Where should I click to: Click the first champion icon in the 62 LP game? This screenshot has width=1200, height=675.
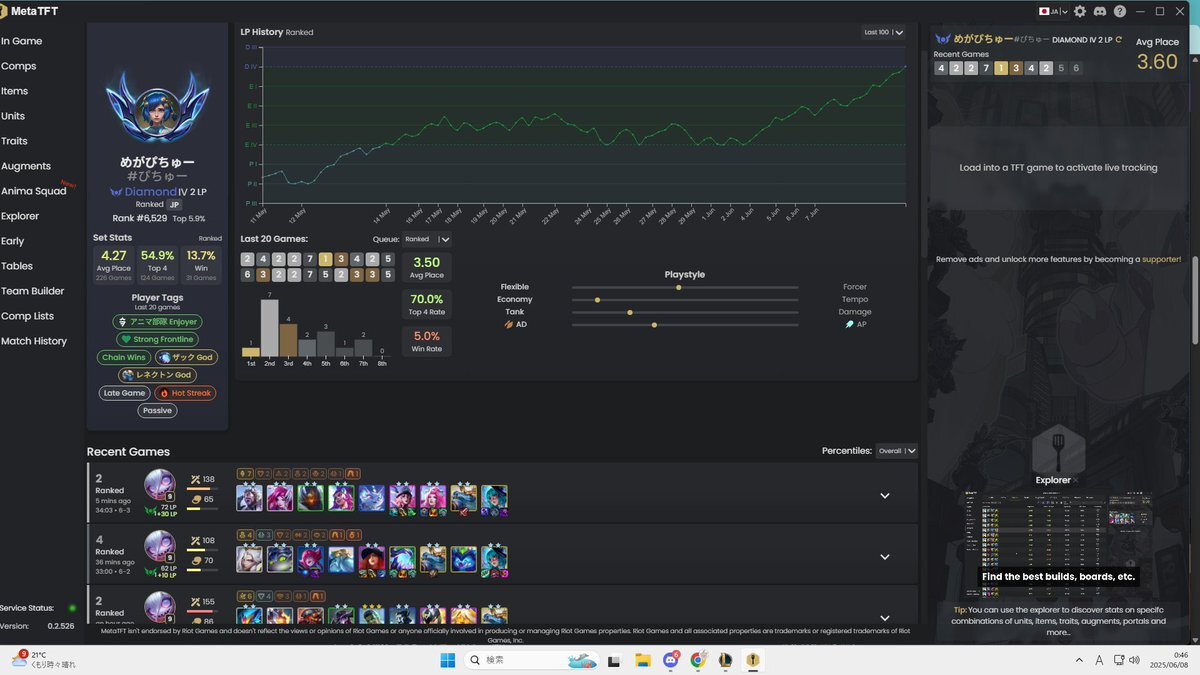click(249, 559)
